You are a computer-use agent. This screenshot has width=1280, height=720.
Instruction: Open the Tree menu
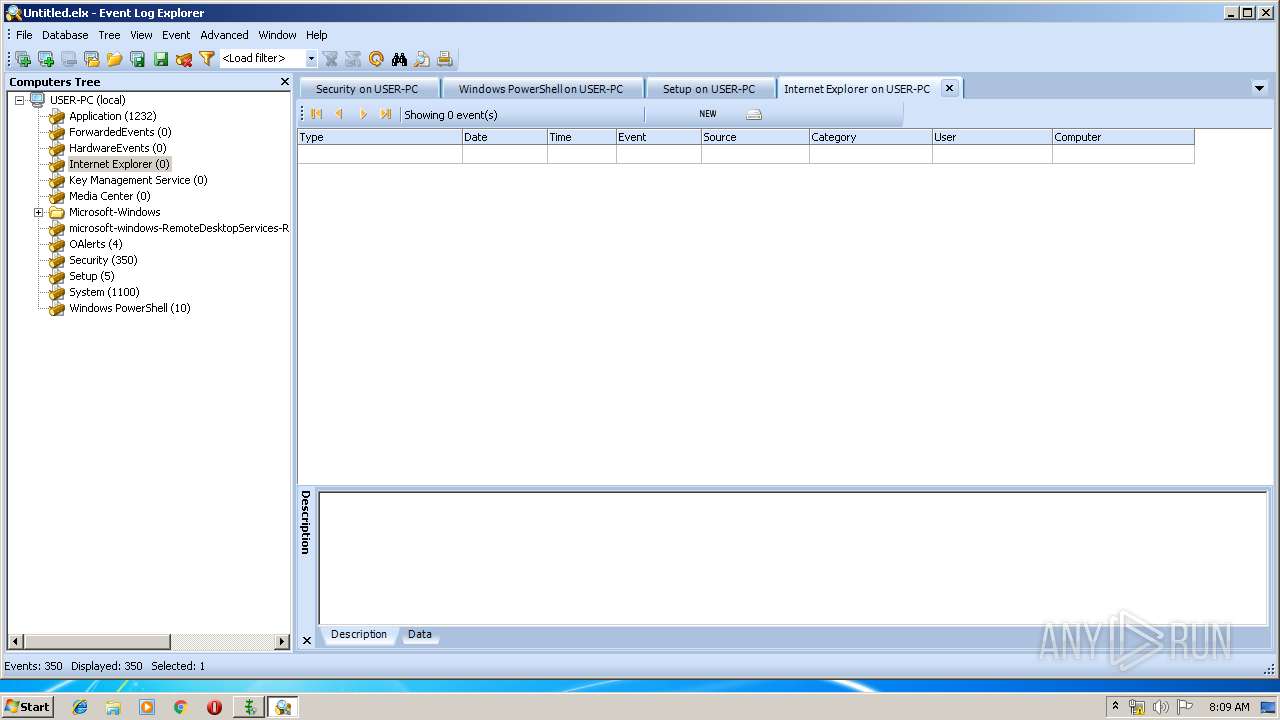click(109, 35)
